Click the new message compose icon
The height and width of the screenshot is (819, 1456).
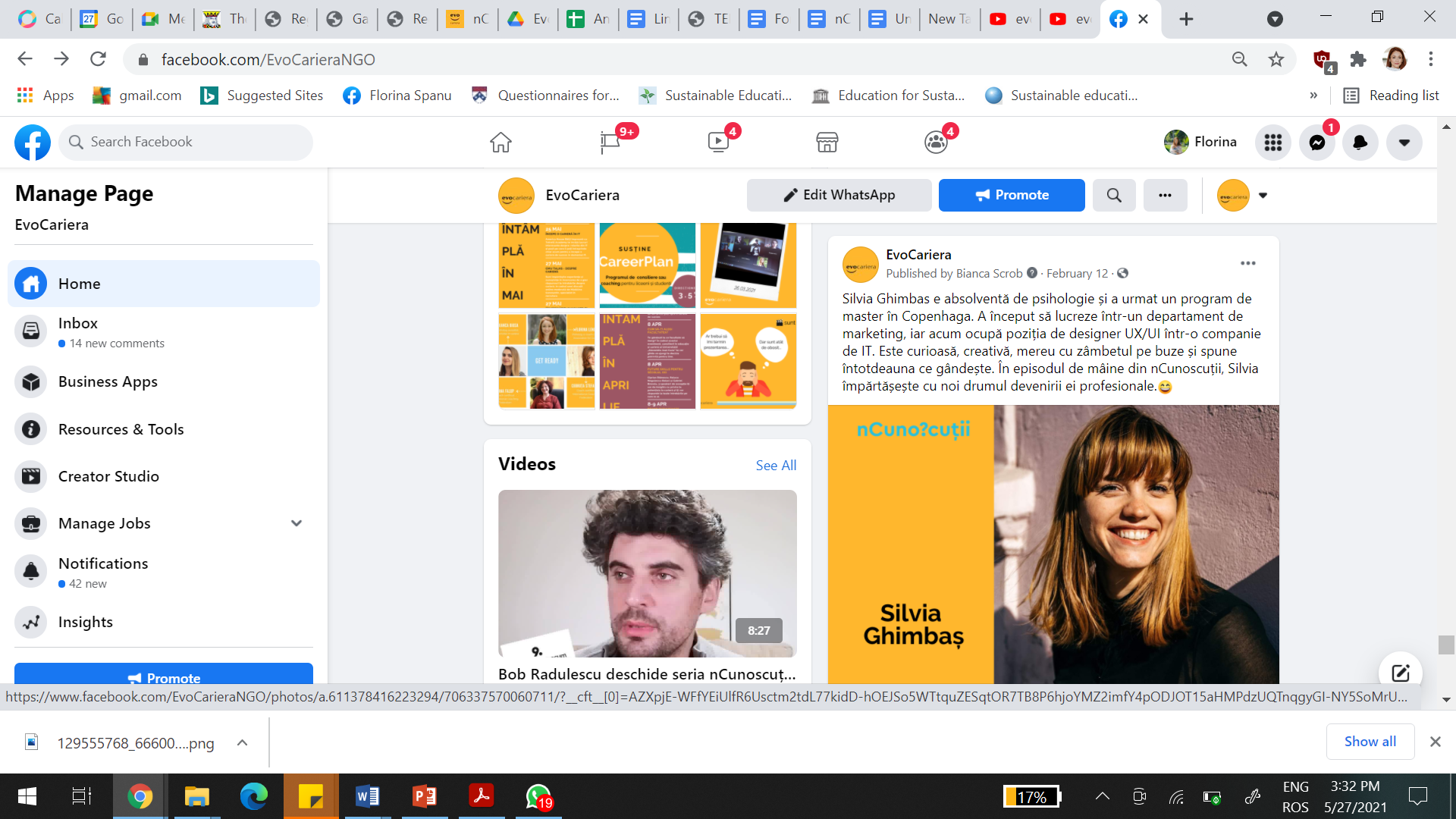pos(1400,673)
